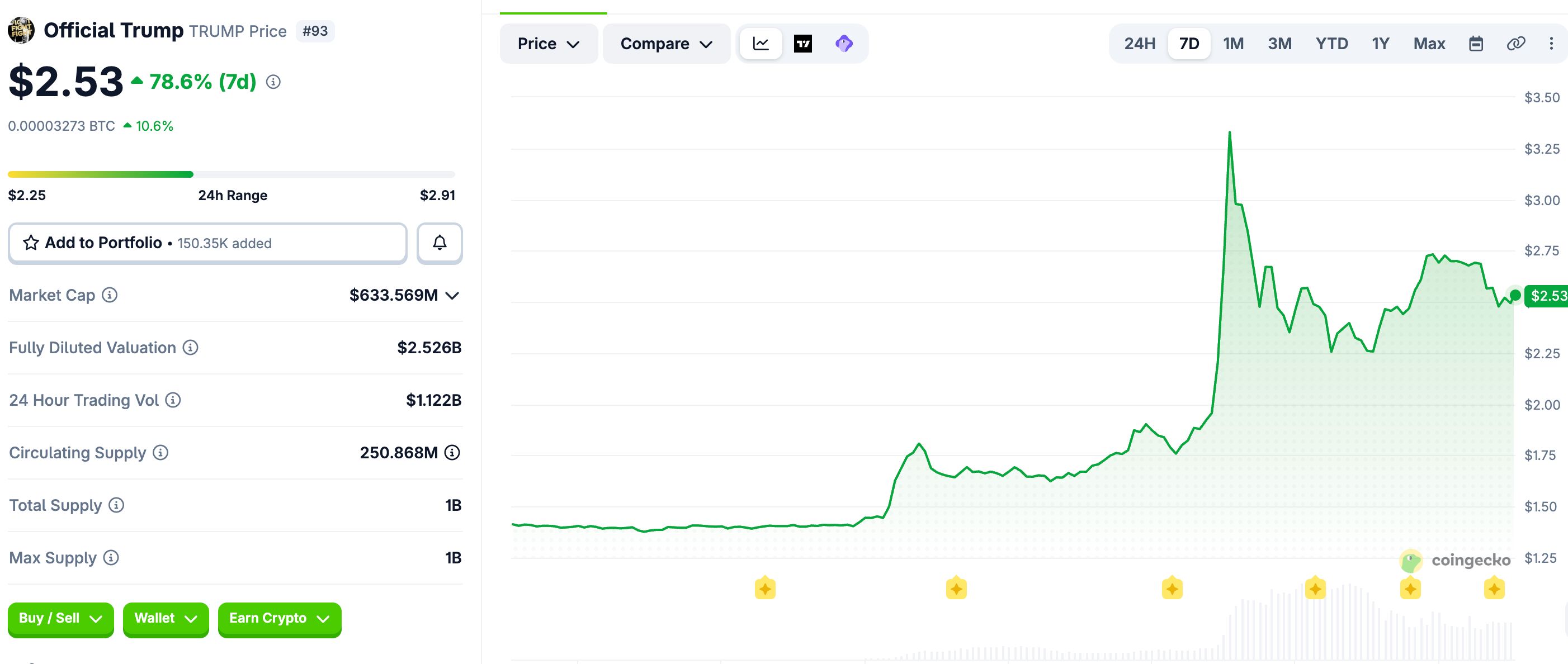Click the $1.25 y-axis label
1568x664 pixels.
(x=1541, y=558)
